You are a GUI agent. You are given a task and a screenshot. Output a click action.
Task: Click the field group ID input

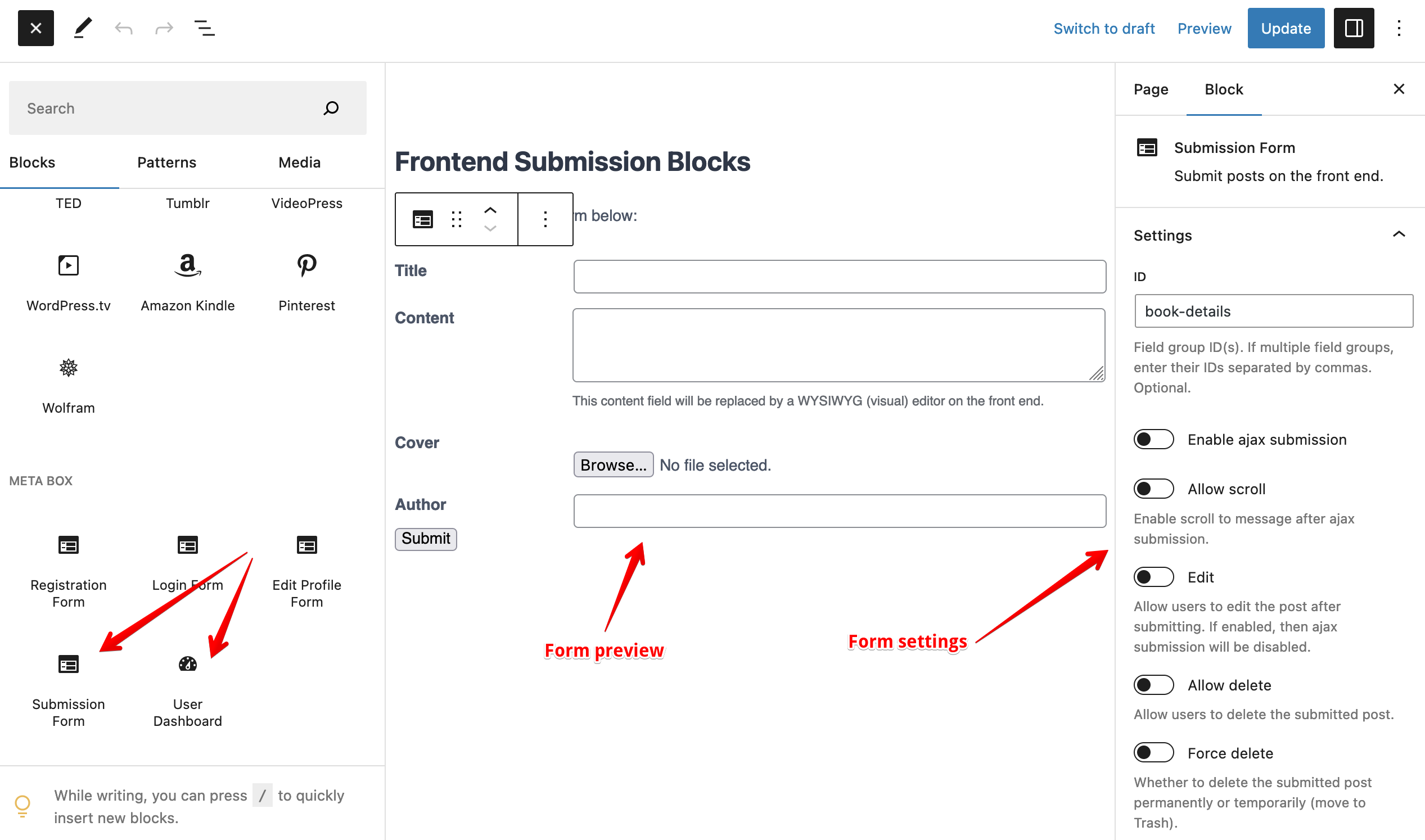[x=1273, y=311]
